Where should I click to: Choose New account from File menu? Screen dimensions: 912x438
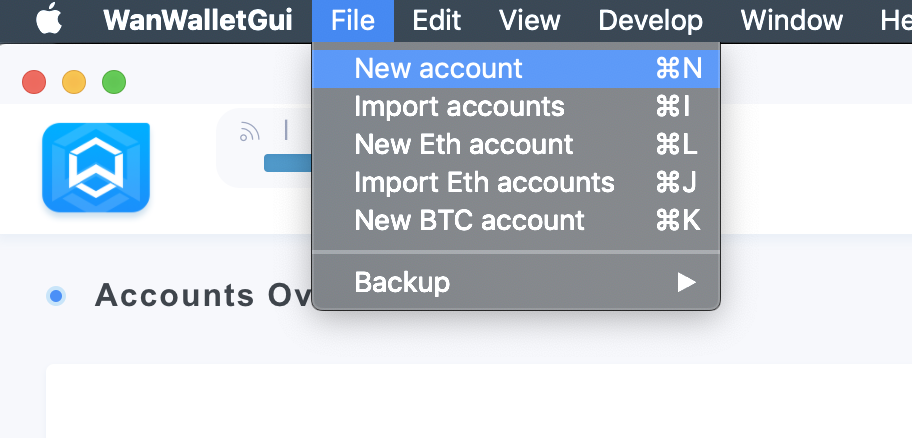pyautogui.click(x=516, y=69)
